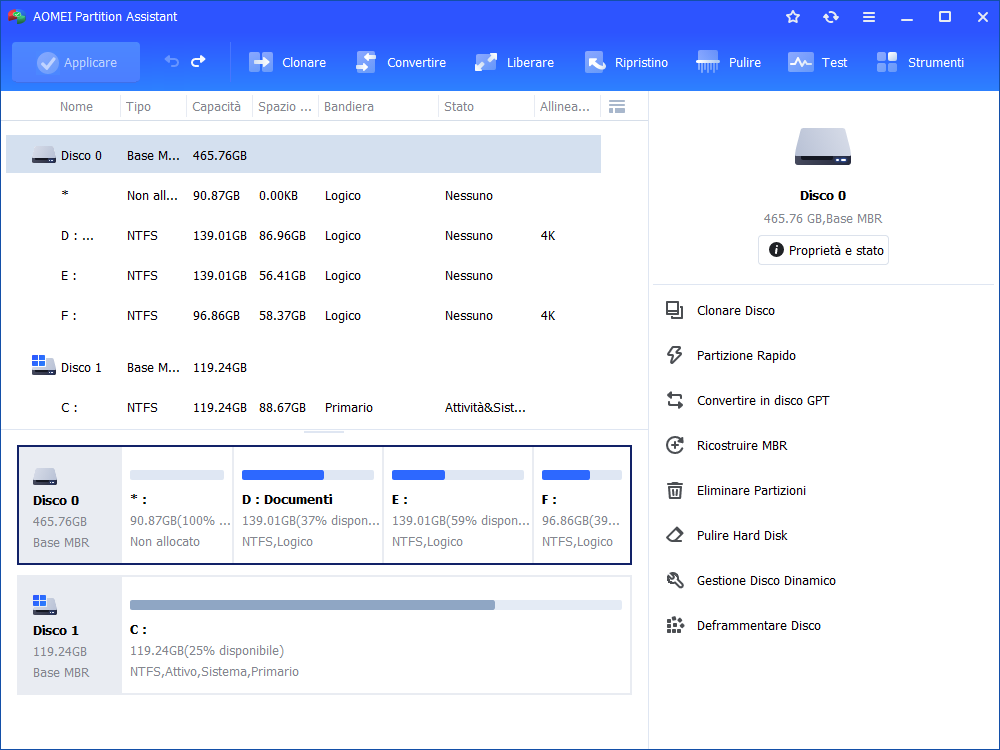Select the C: partition row
This screenshot has height=750, width=1000.
[x=304, y=408]
